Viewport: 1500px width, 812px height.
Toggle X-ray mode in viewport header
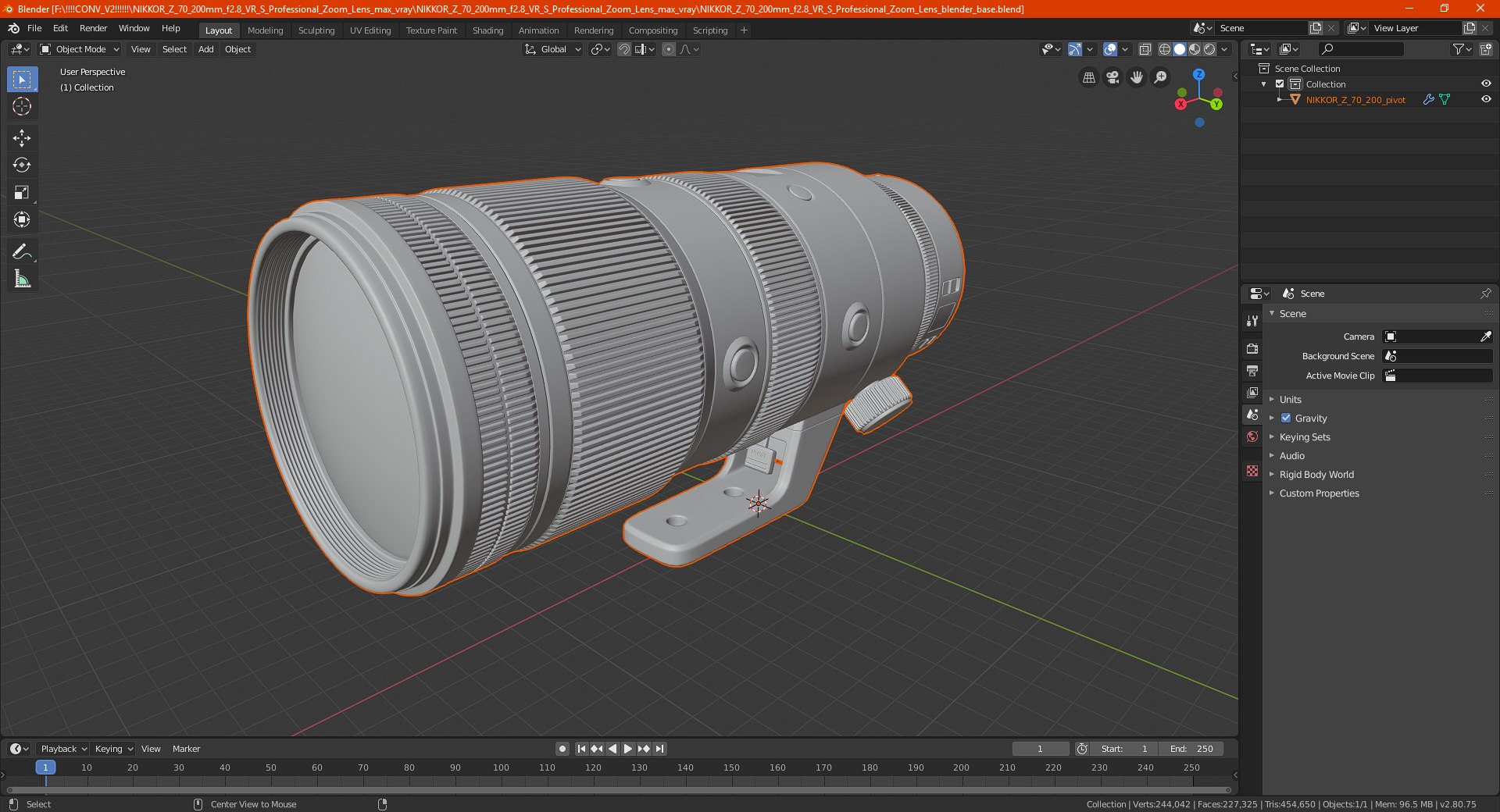pos(1145,49)
